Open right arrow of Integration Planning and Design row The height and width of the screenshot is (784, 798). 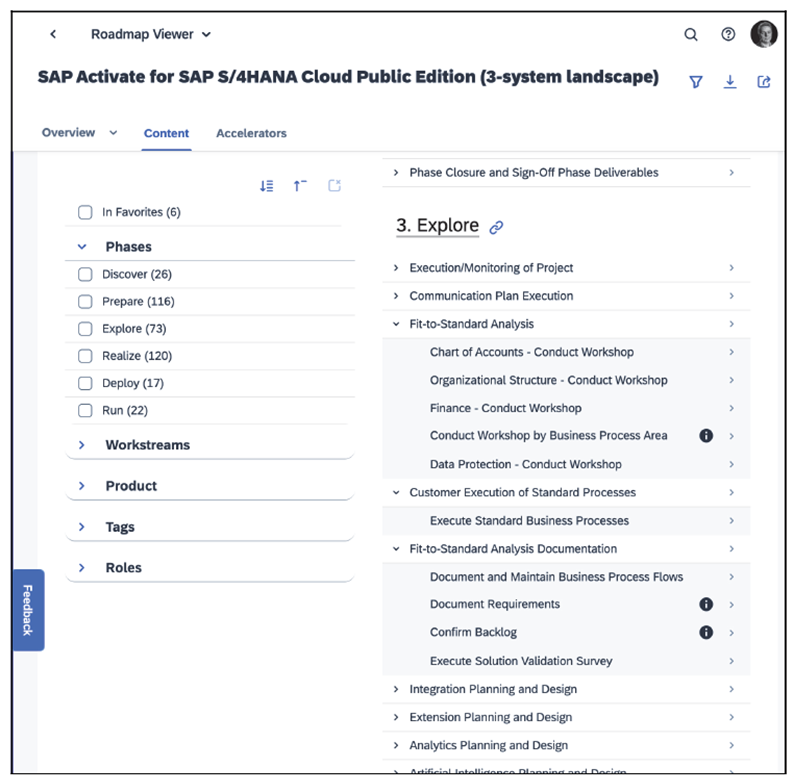(x=731, y=689)
